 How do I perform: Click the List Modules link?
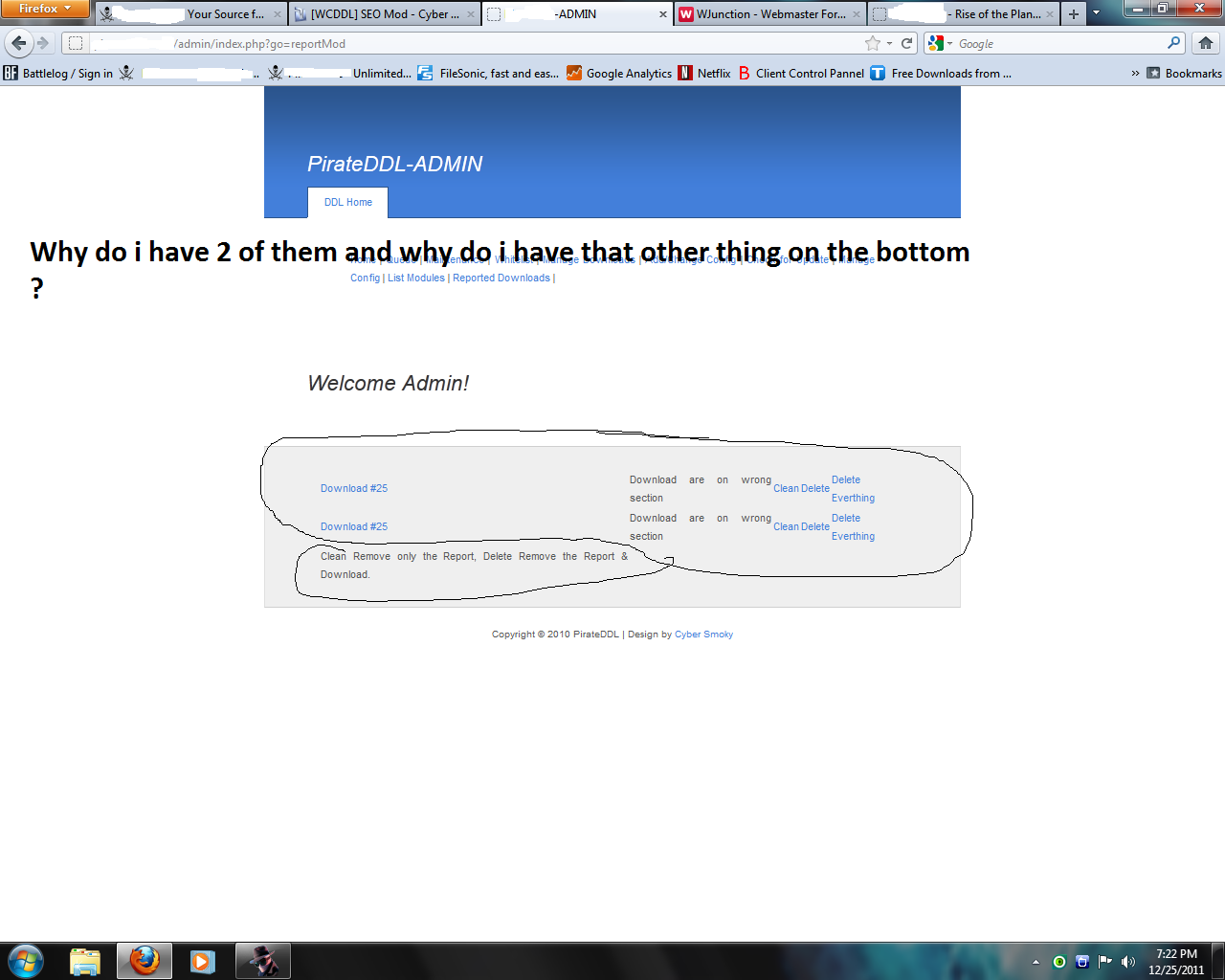(x=416, y=278)
